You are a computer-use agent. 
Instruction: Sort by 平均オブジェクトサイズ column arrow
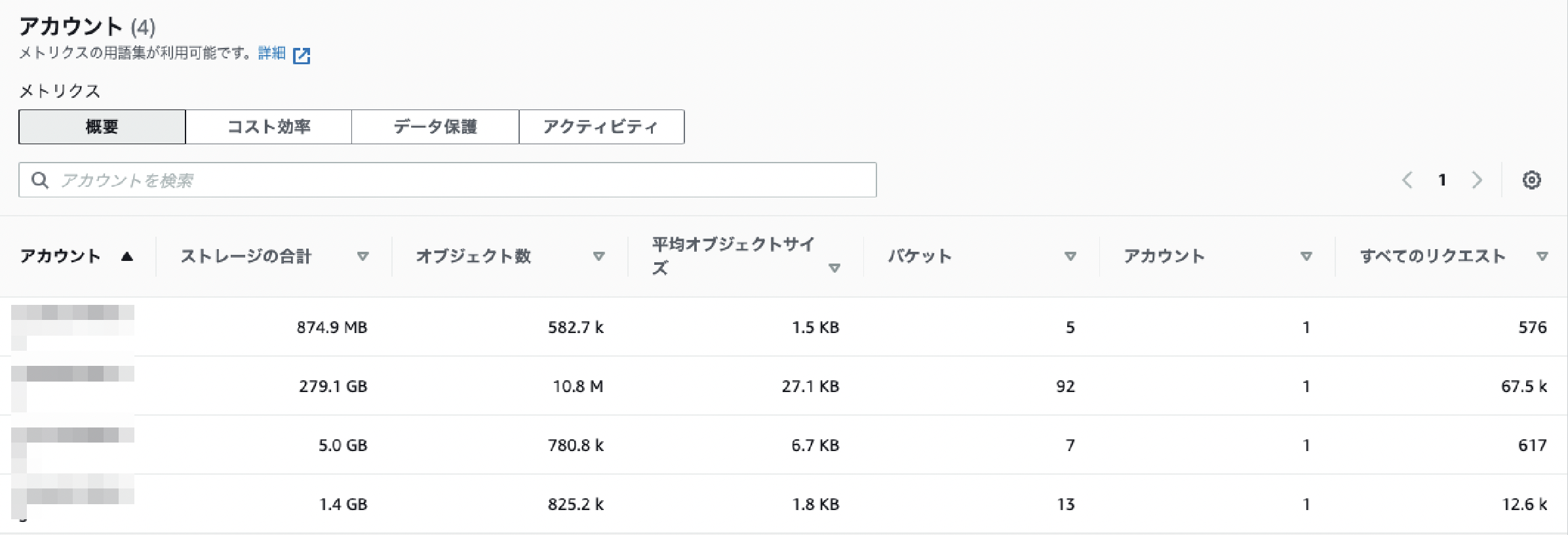point(834,267)
